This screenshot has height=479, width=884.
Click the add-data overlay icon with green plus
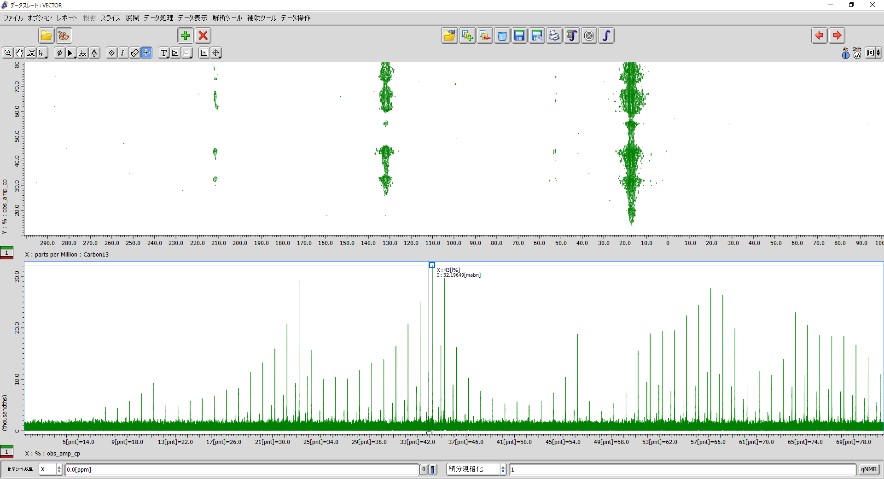[467, 36]
